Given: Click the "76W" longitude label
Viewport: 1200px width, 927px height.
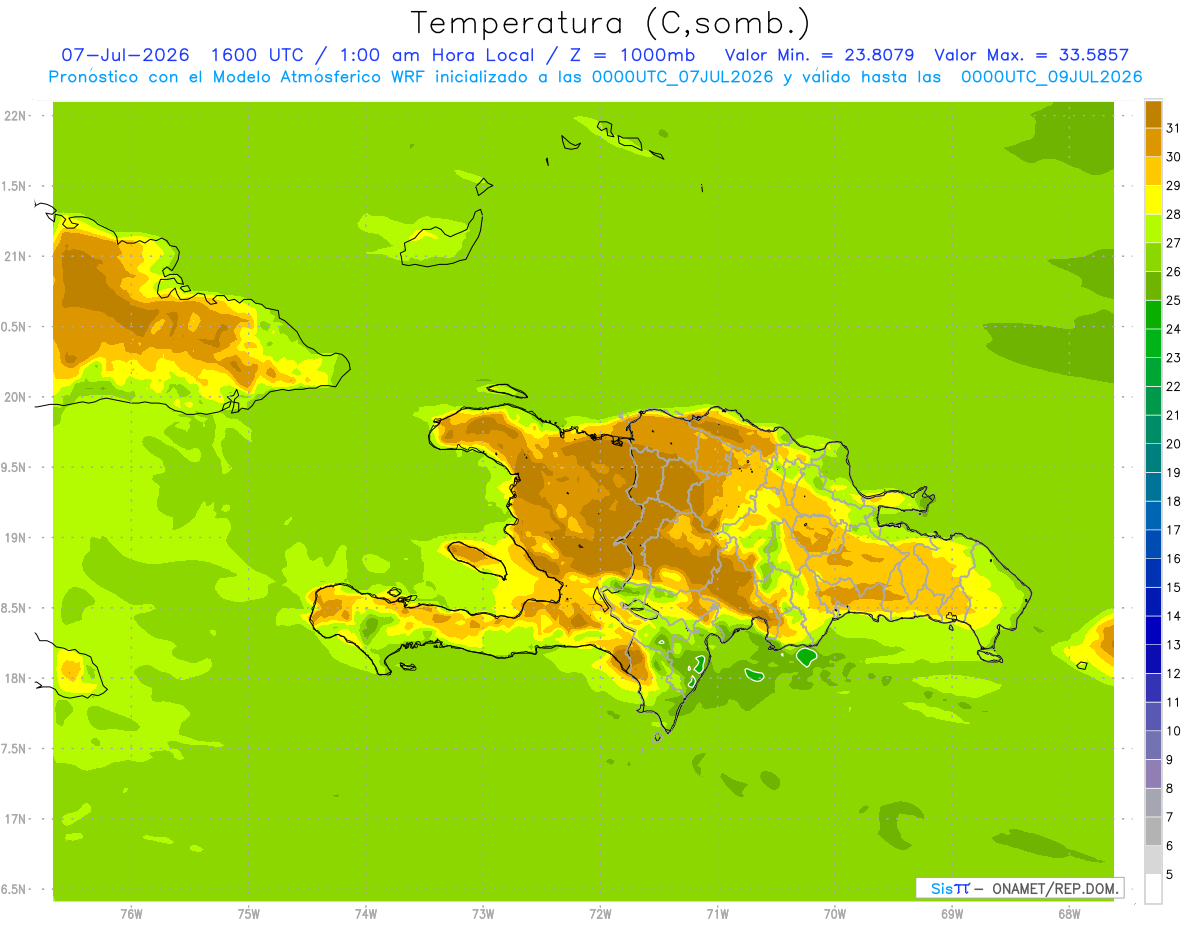Looking at the screenshot, I should tap(131, 914).
